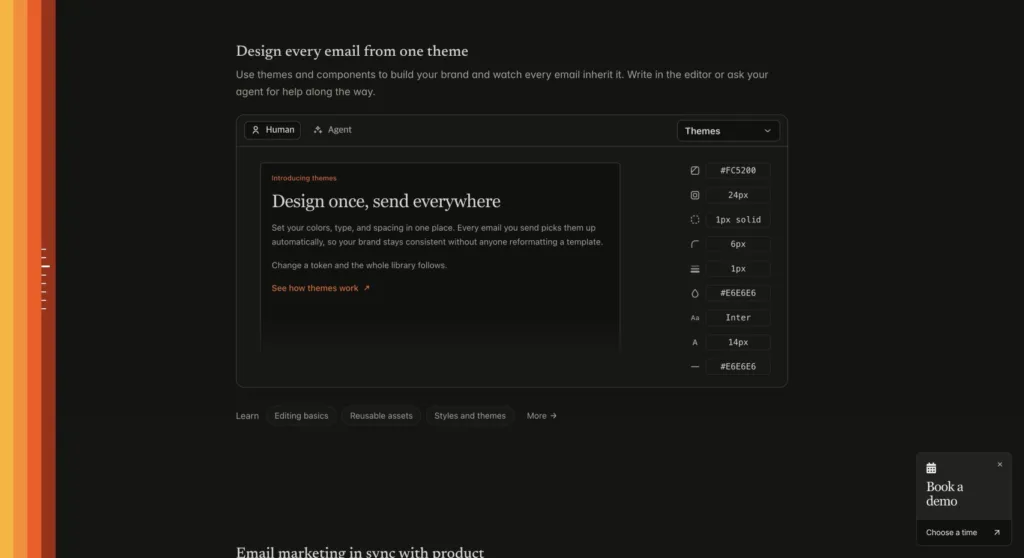
Task: Click the divider dash icon beside last #E6E6E6
Action: pos(695,367)
